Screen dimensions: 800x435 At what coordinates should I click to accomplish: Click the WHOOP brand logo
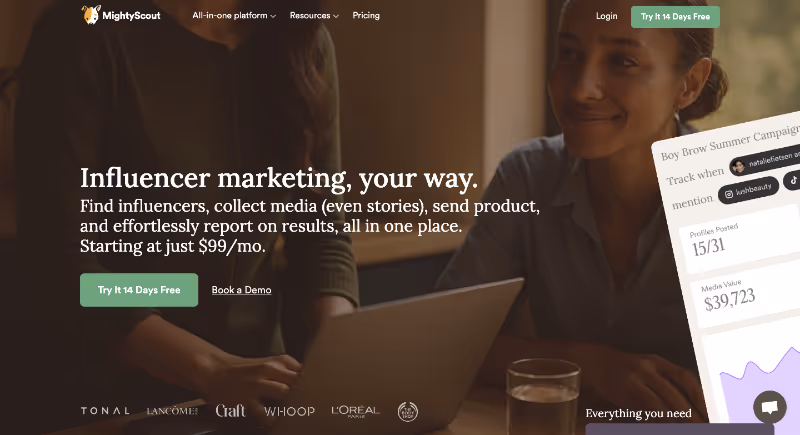[289, 411]
